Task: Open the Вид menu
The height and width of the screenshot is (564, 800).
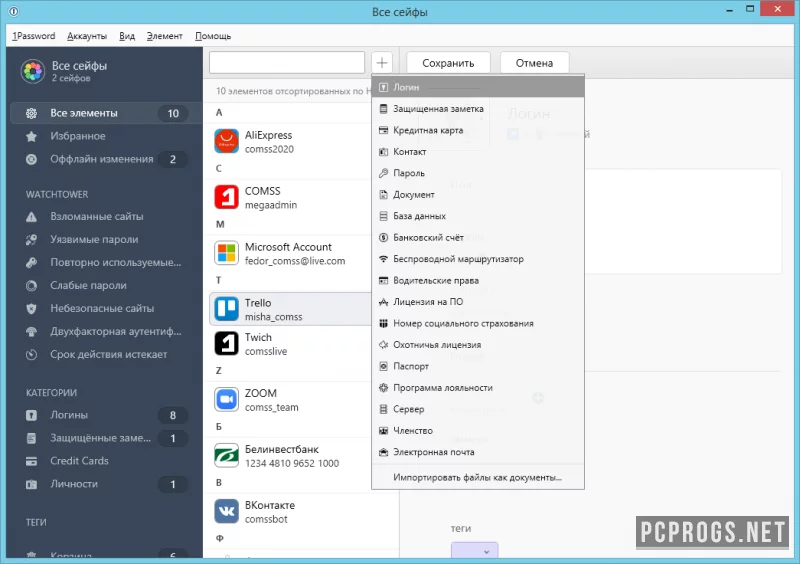Action: coord(127,36)
